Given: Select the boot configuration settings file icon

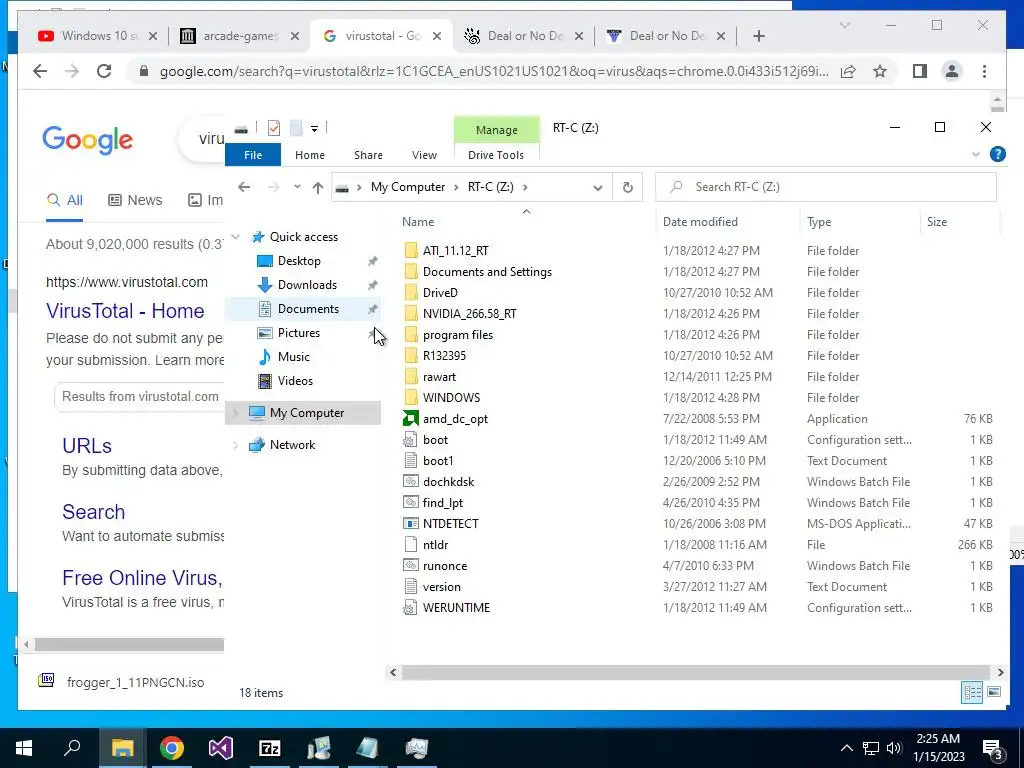Looking at the screenshot, I should point(410,440).
